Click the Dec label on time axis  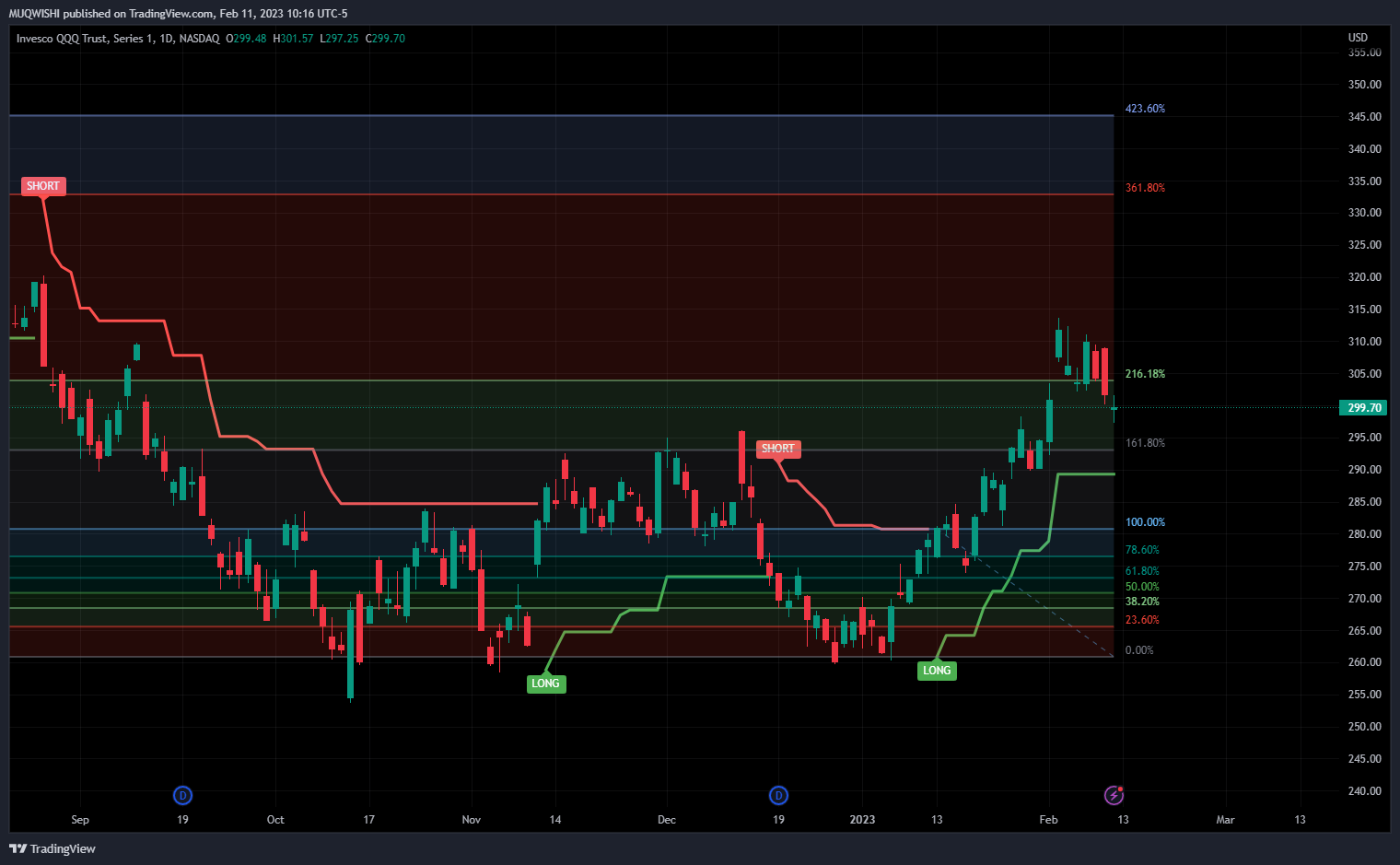[667, 820]
